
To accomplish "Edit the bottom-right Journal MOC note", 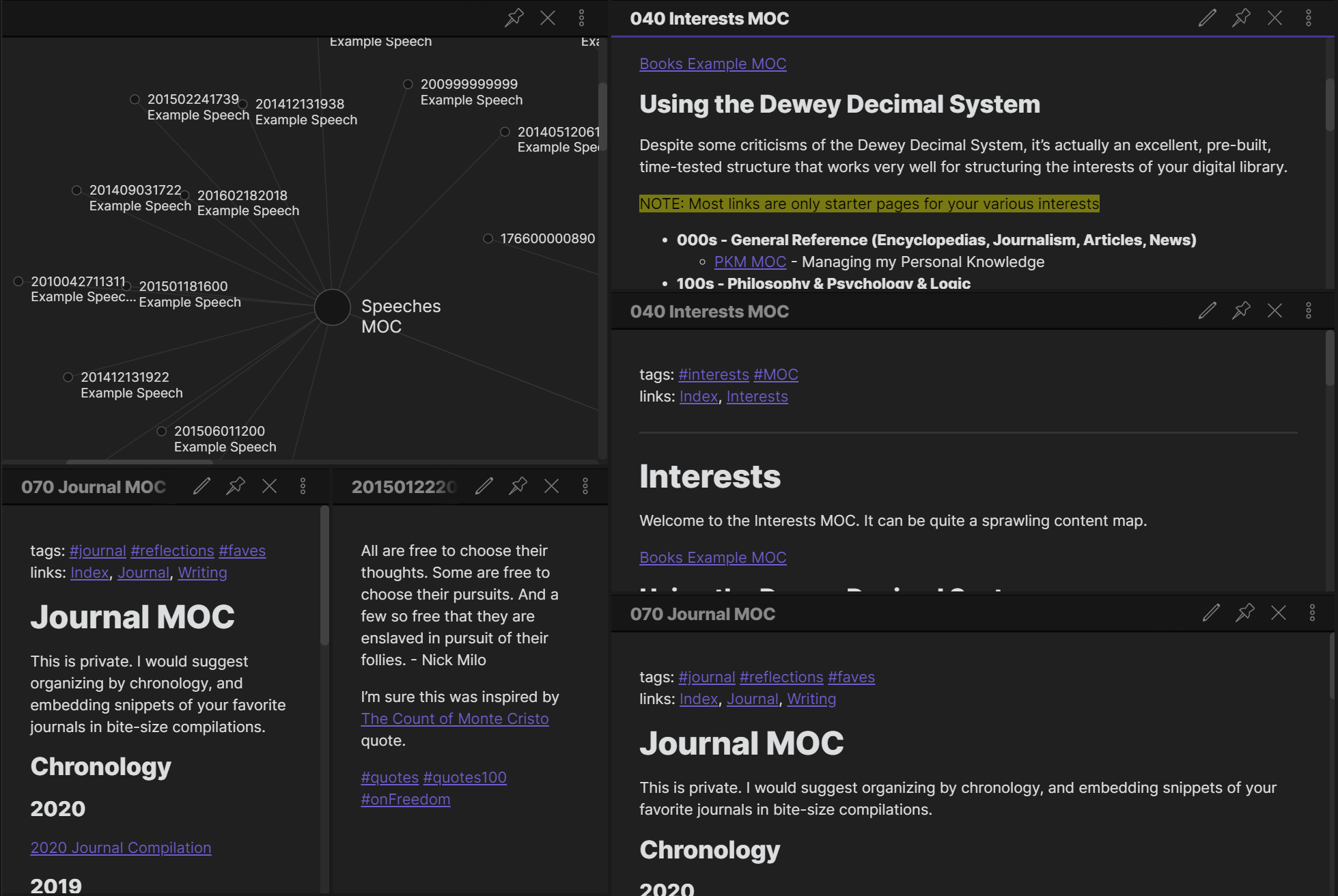I will (1210, 613).
